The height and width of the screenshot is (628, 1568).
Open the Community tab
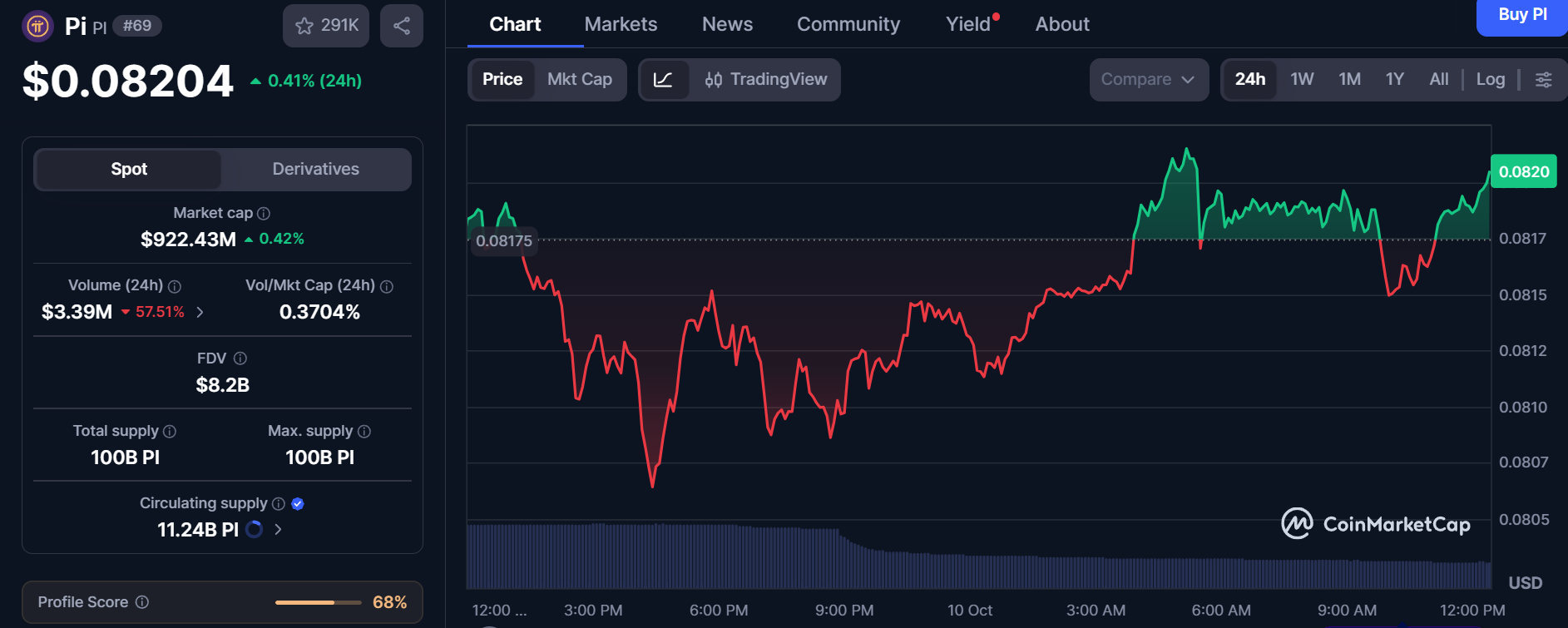point(848,25)
